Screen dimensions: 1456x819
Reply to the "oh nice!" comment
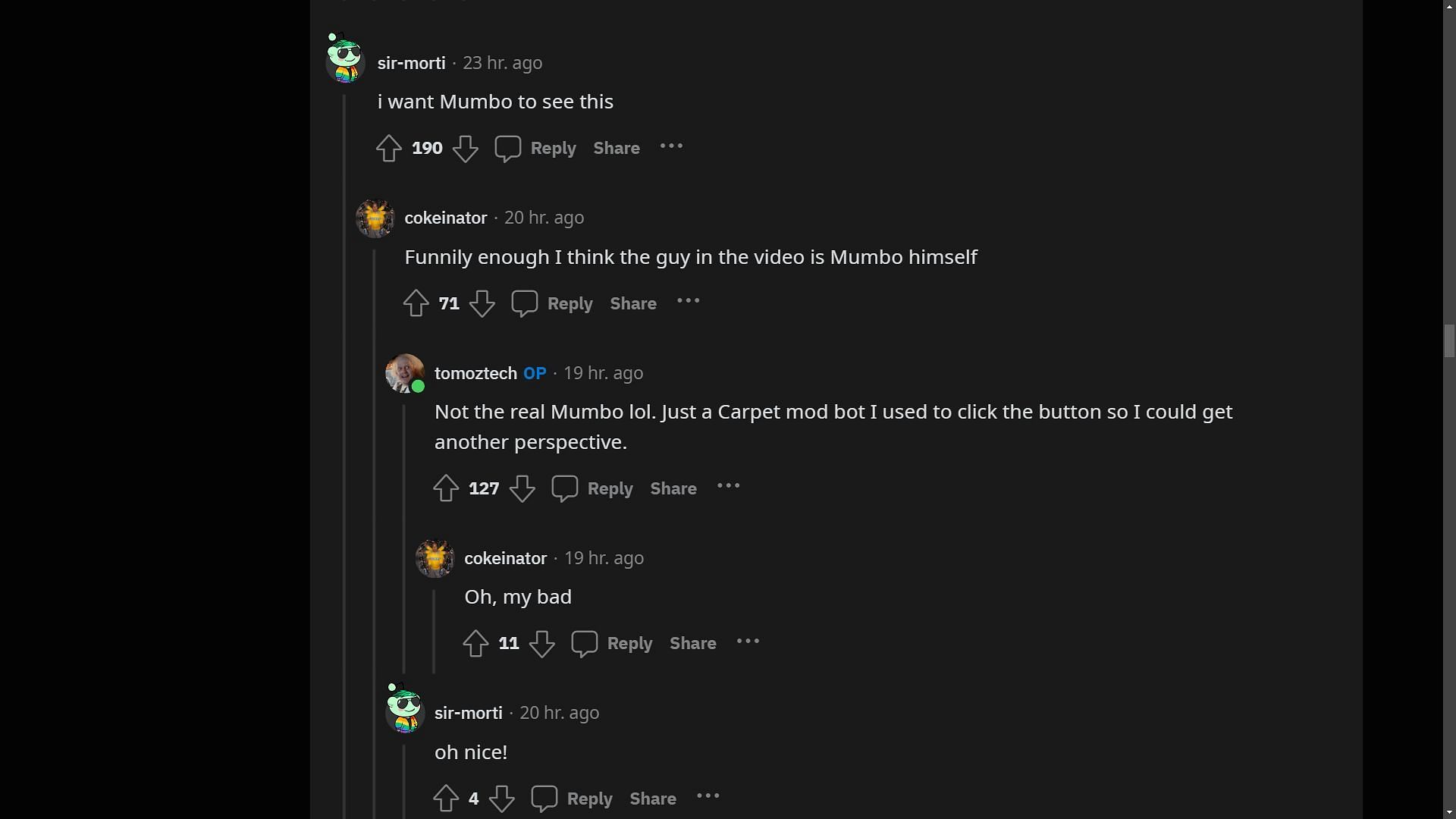589,799
